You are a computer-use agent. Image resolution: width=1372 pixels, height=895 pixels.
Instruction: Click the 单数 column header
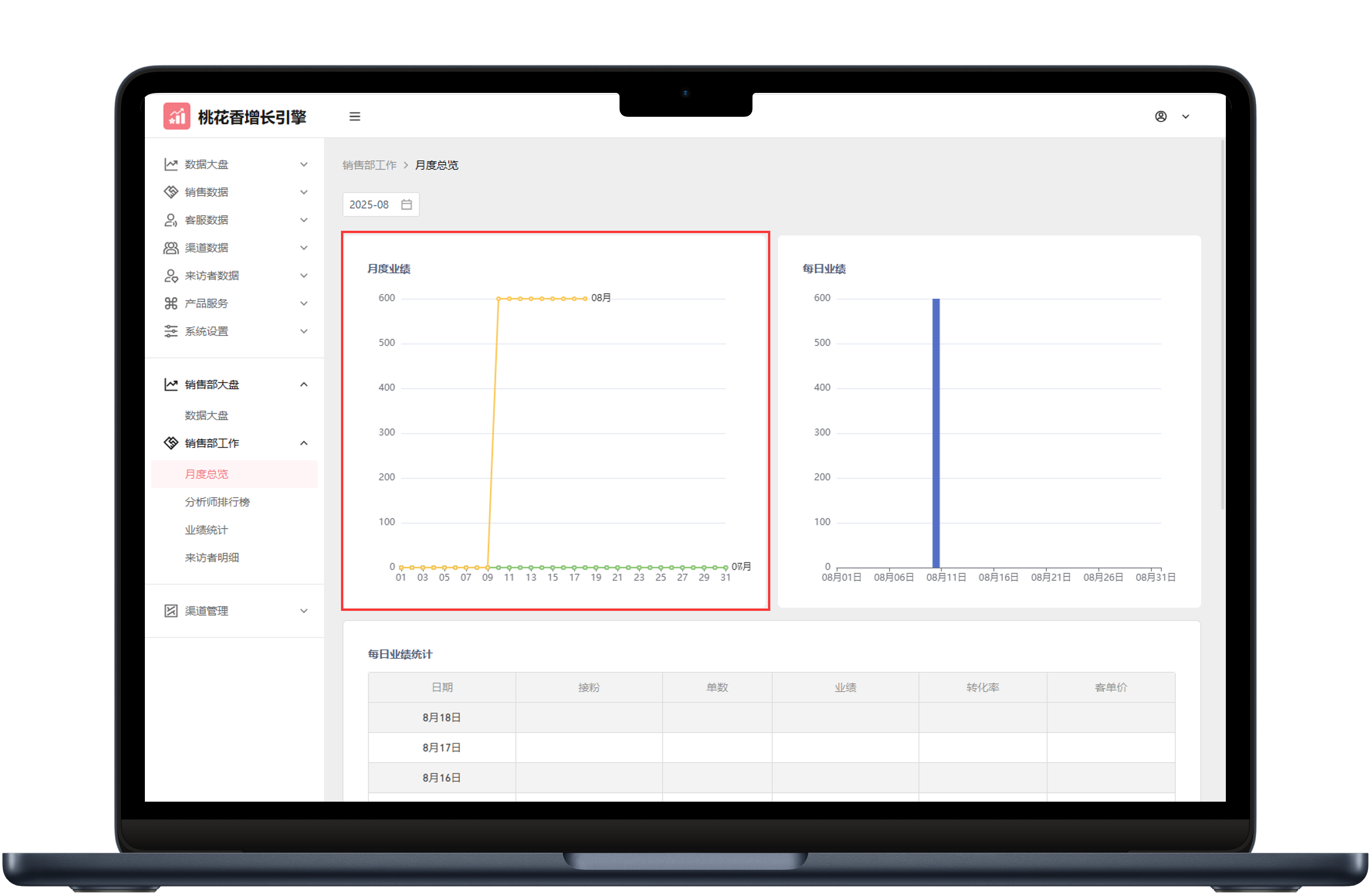717,687
